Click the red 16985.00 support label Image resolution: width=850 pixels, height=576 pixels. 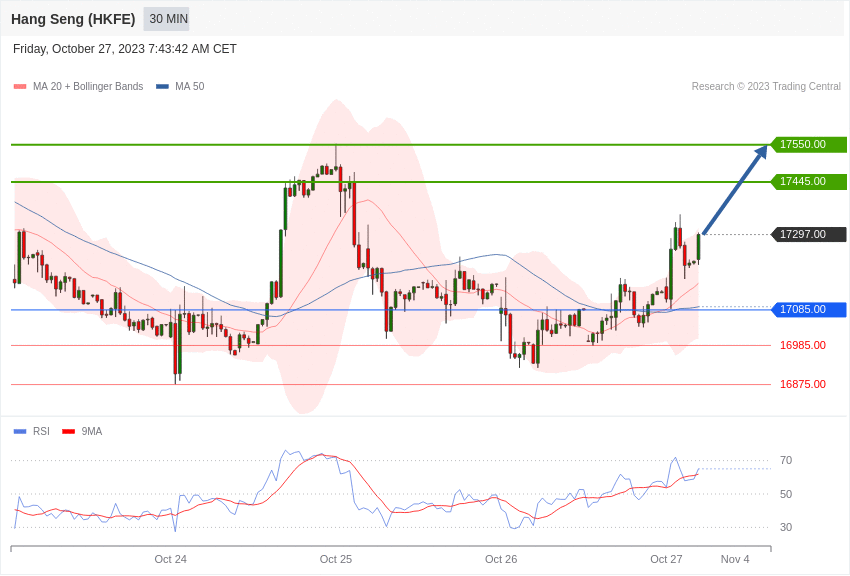[x=803, y=345]
